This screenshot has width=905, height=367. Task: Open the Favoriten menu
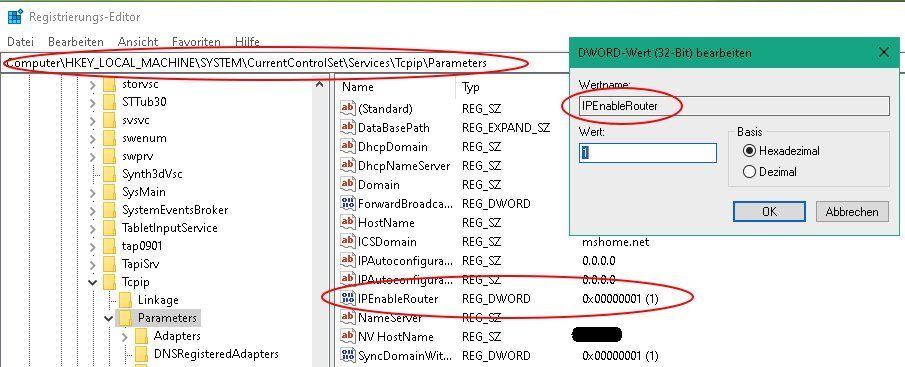click(196, 42)
